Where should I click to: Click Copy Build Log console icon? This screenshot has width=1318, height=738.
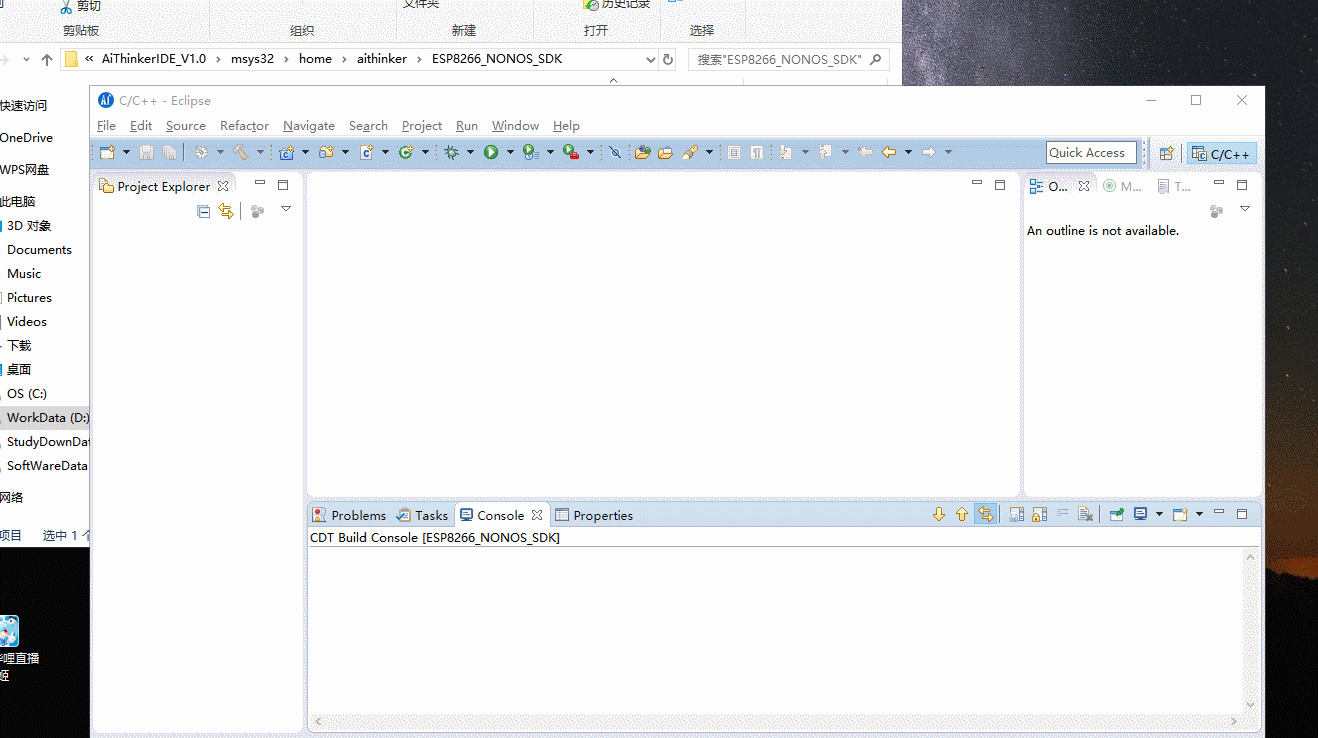(x=1017, y=514)
